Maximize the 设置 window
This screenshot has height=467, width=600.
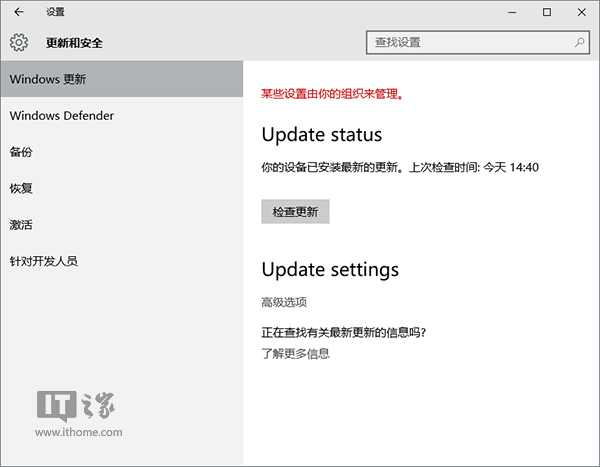coord(546,12)
